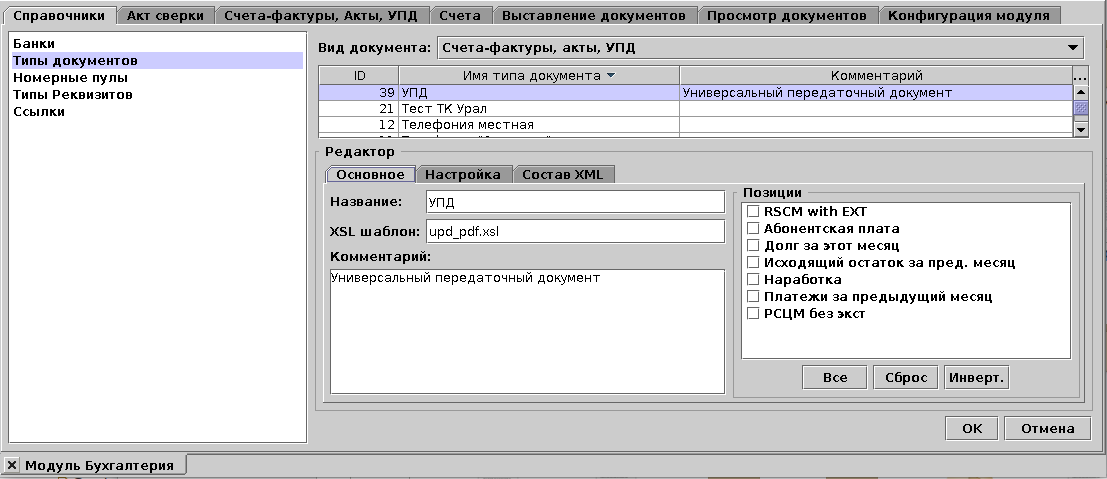The height and width of the screenshot is (479, 1107).
Task: Open the Состав XML tab
Action: click(562, 174)
